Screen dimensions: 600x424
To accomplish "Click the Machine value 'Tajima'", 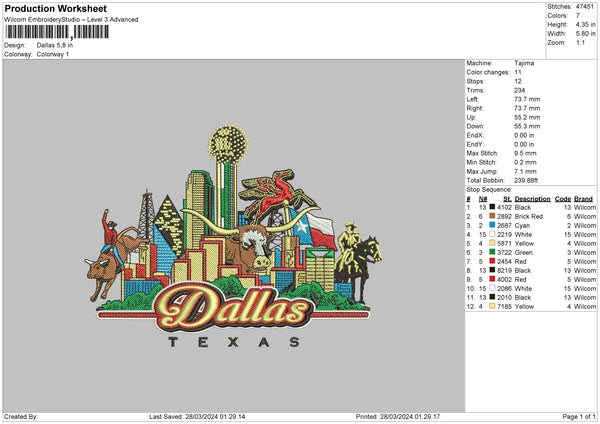I will coord(524,63).
